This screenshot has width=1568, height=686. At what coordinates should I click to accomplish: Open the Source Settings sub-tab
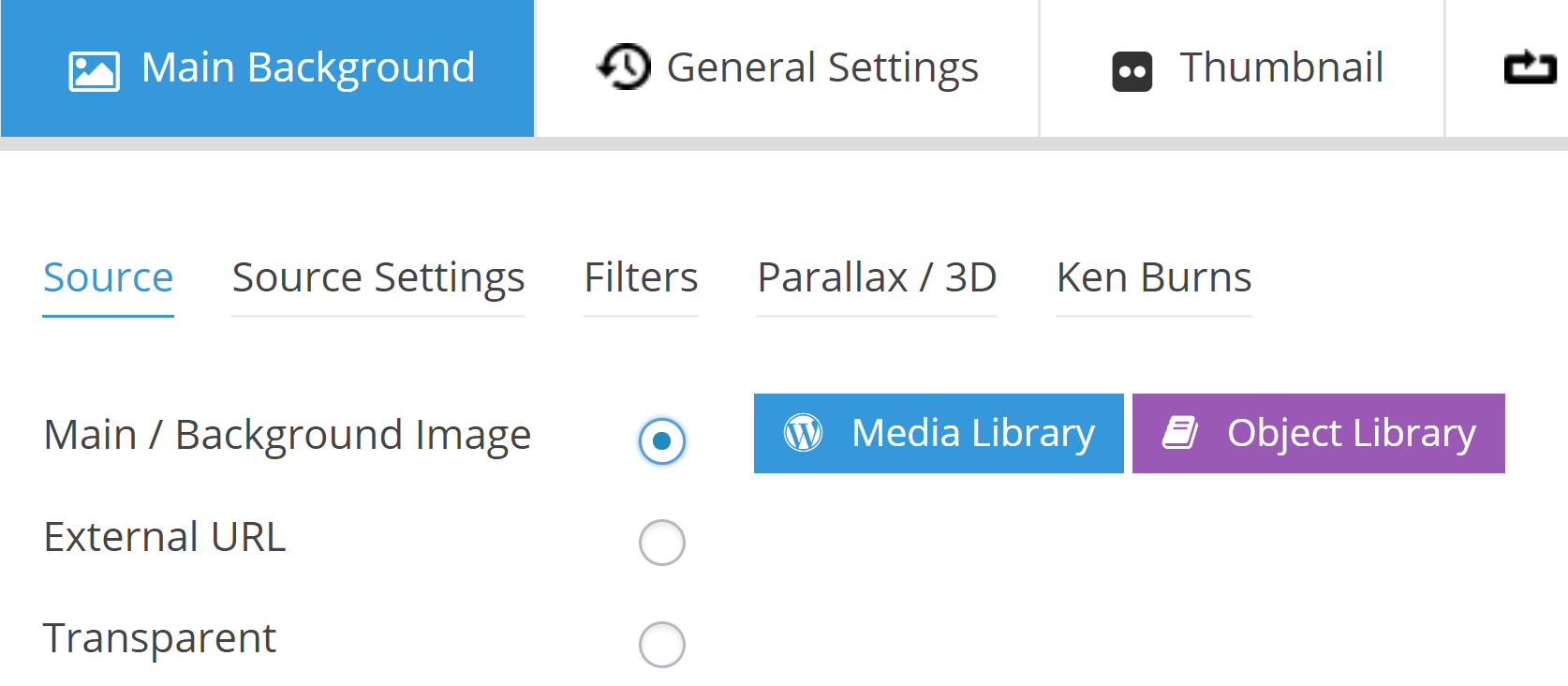[x=378, y=278]
